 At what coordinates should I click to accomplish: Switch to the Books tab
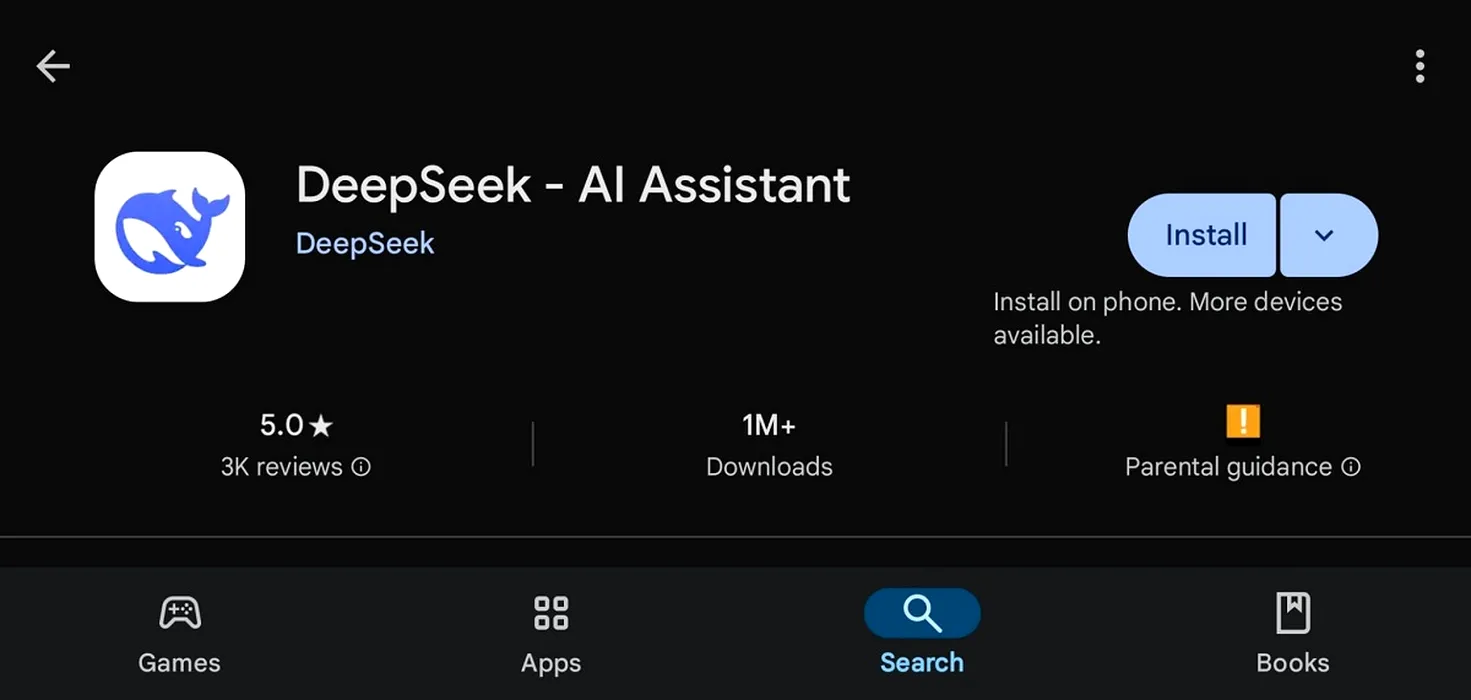click(x=1293, y=634)
